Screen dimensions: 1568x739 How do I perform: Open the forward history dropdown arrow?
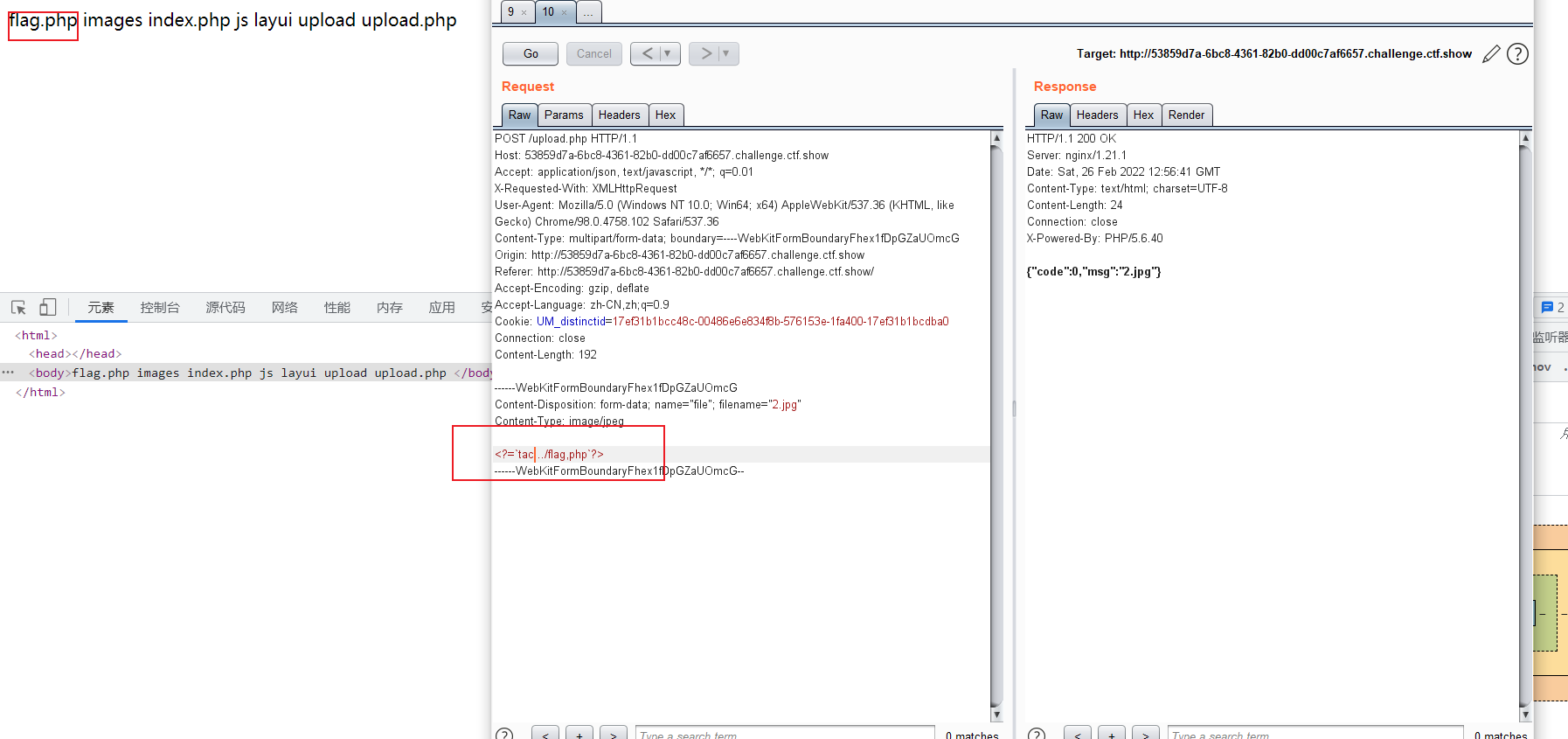pyautogui.click(x=728, y=54)
